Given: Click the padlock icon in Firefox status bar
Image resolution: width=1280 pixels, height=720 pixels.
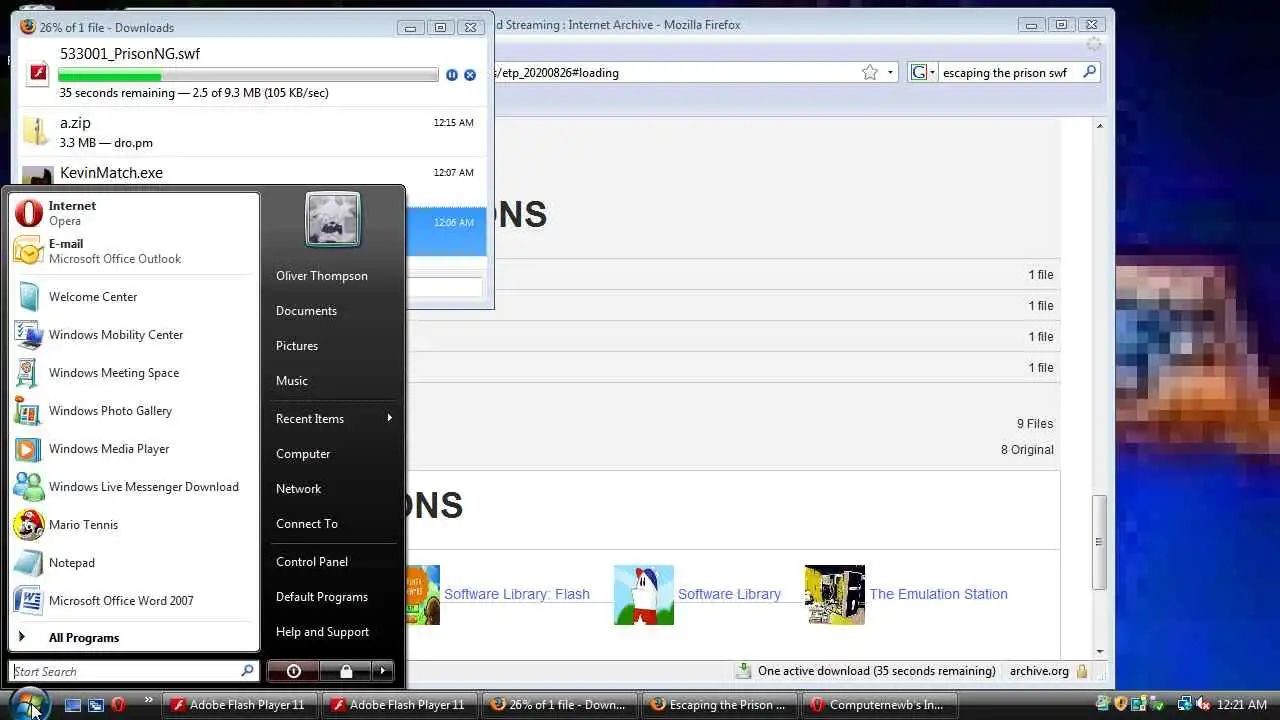Looking at the screenshot, I should (1082, 671).
